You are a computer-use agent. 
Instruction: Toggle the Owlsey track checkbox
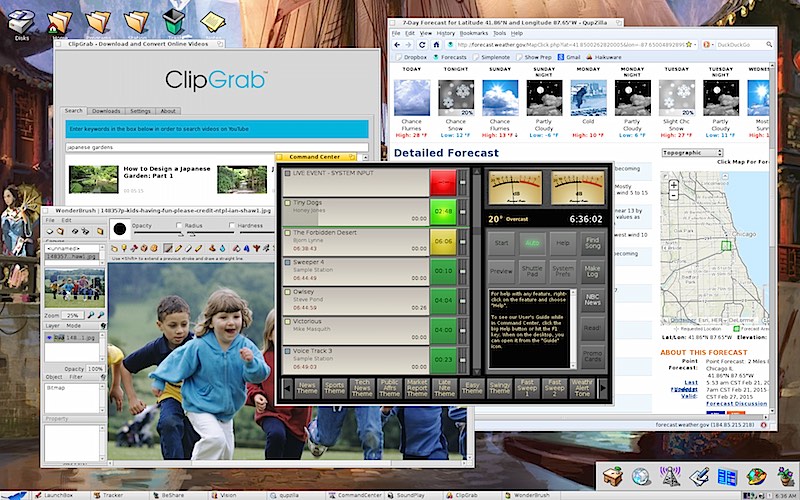[x=288, y=292]
